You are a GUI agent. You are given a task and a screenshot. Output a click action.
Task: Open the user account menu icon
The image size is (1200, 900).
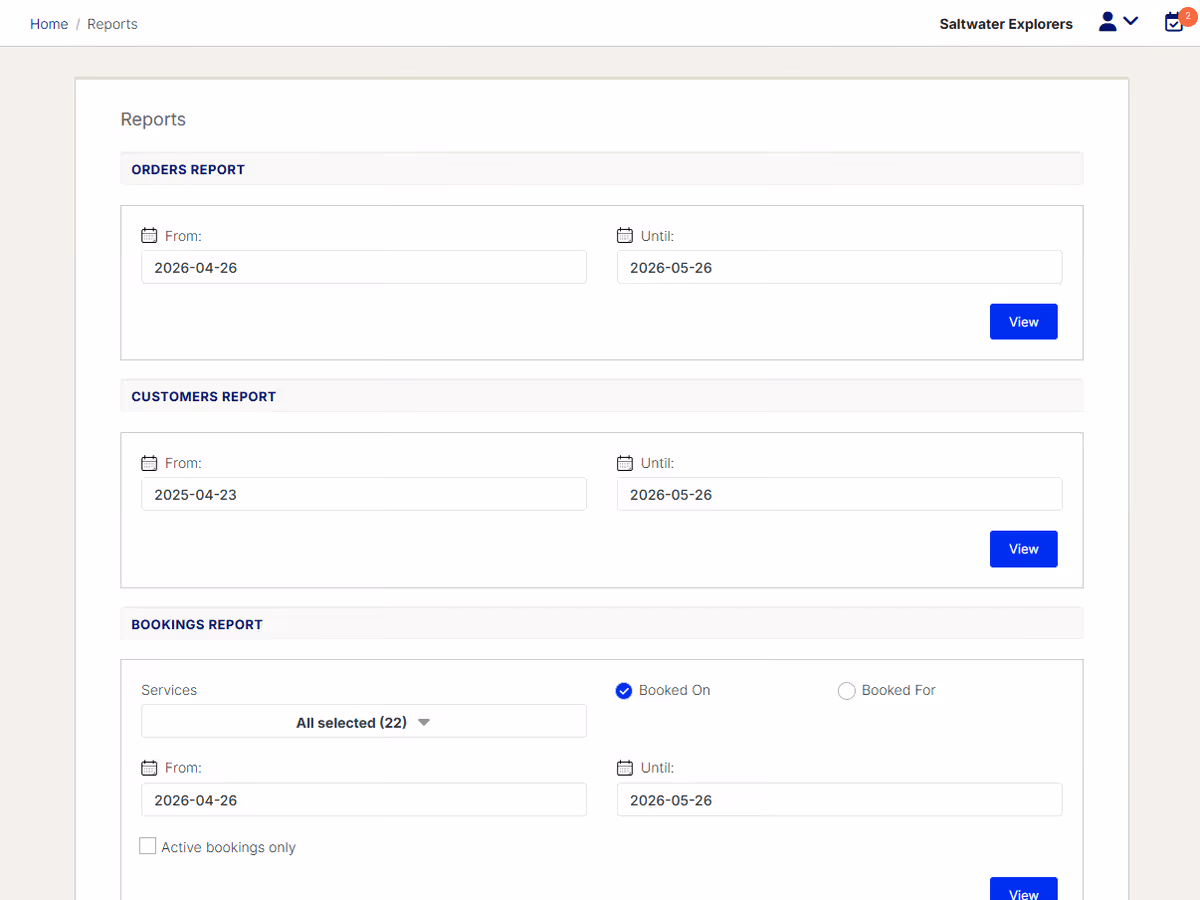coord(1118,22)
